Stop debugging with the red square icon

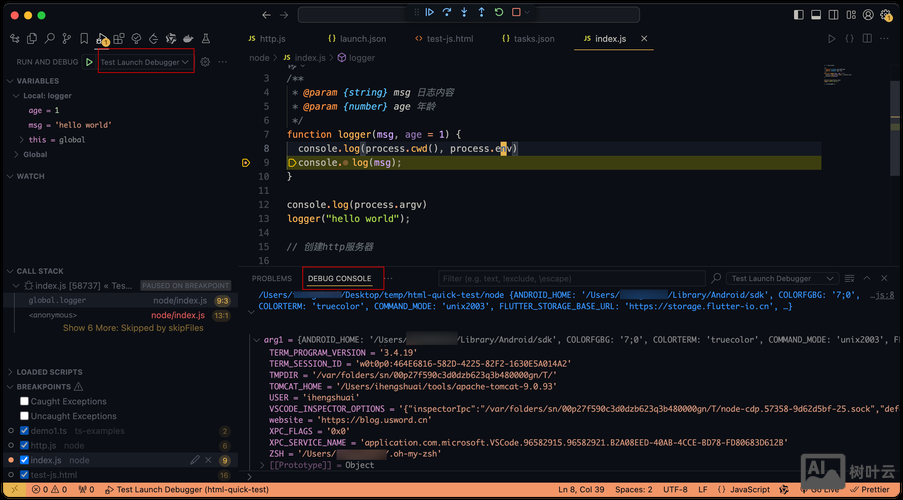516,13
